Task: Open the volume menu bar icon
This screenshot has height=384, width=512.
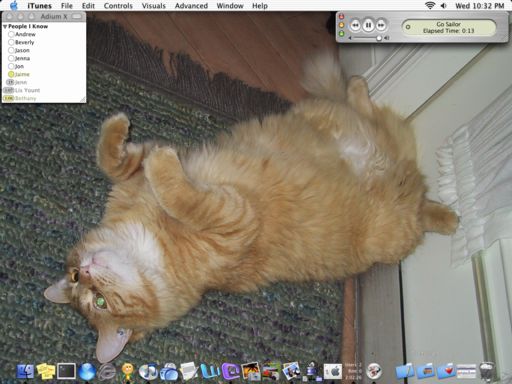Action: tap(444, 6)
